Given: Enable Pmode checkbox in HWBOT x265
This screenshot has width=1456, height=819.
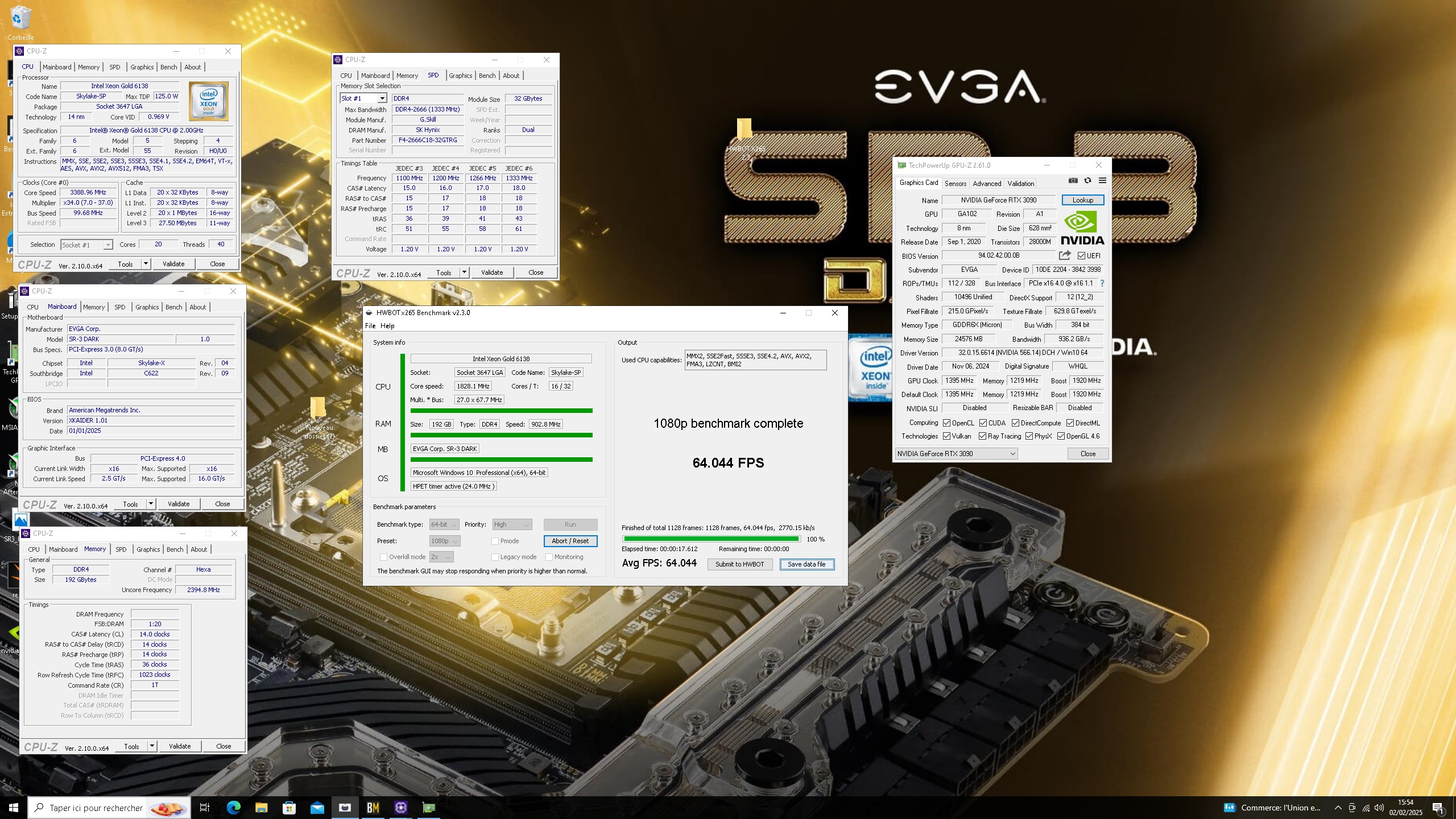Looking at the screenshot, I should 495,541.
